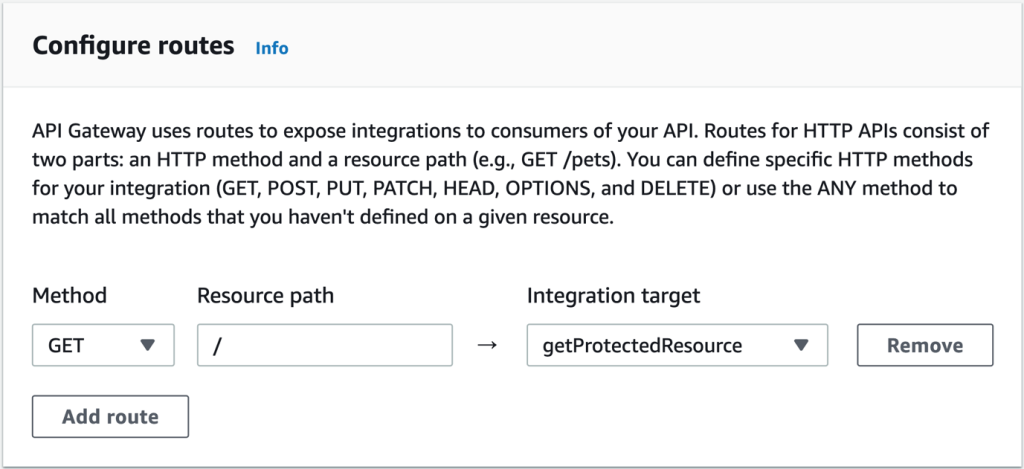Focus the Resource path input field
The image size is (1024, 469).
coord(324,345)
